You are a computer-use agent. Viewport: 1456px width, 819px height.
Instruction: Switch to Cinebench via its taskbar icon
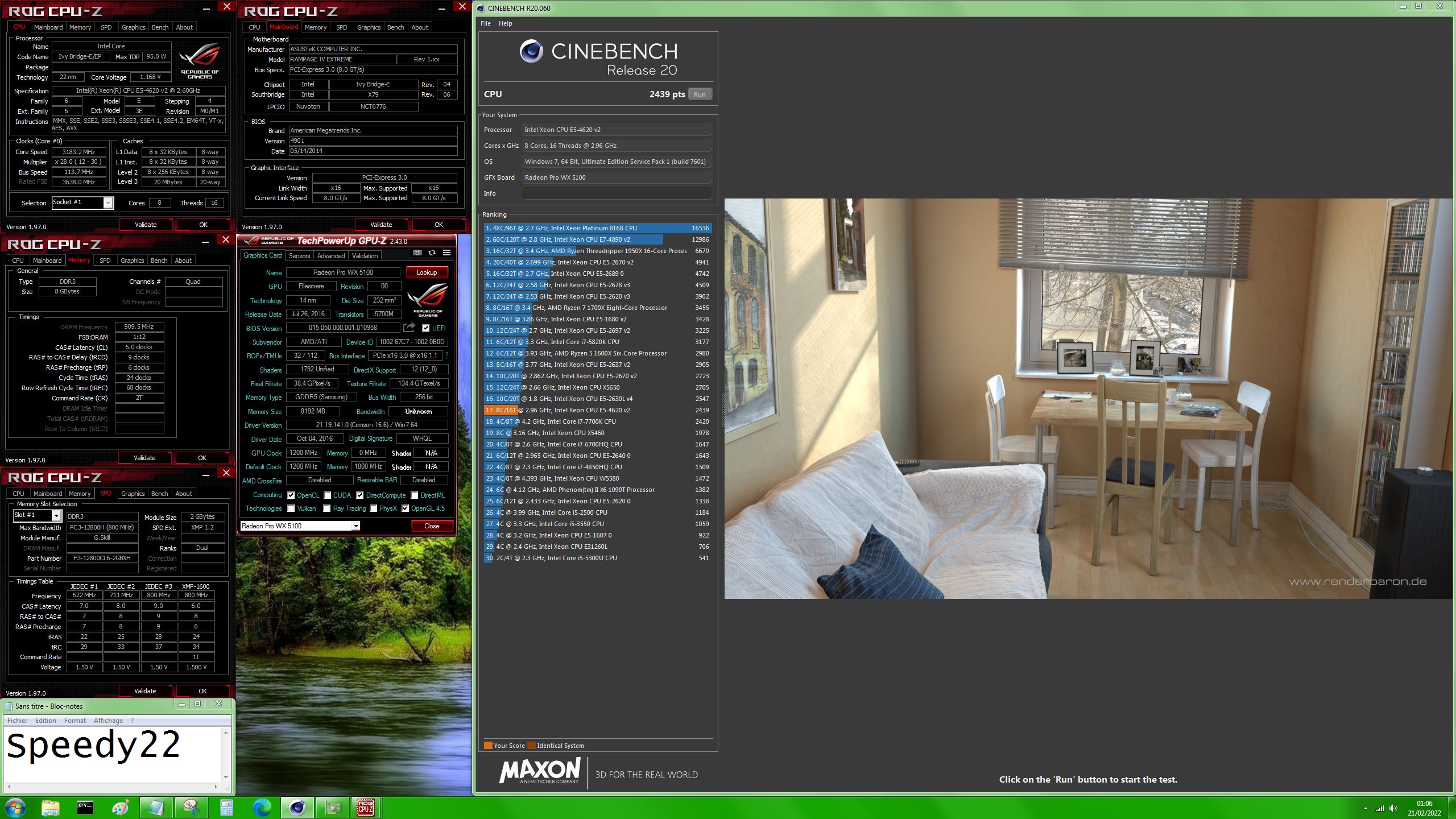click(x=297, y=807)
